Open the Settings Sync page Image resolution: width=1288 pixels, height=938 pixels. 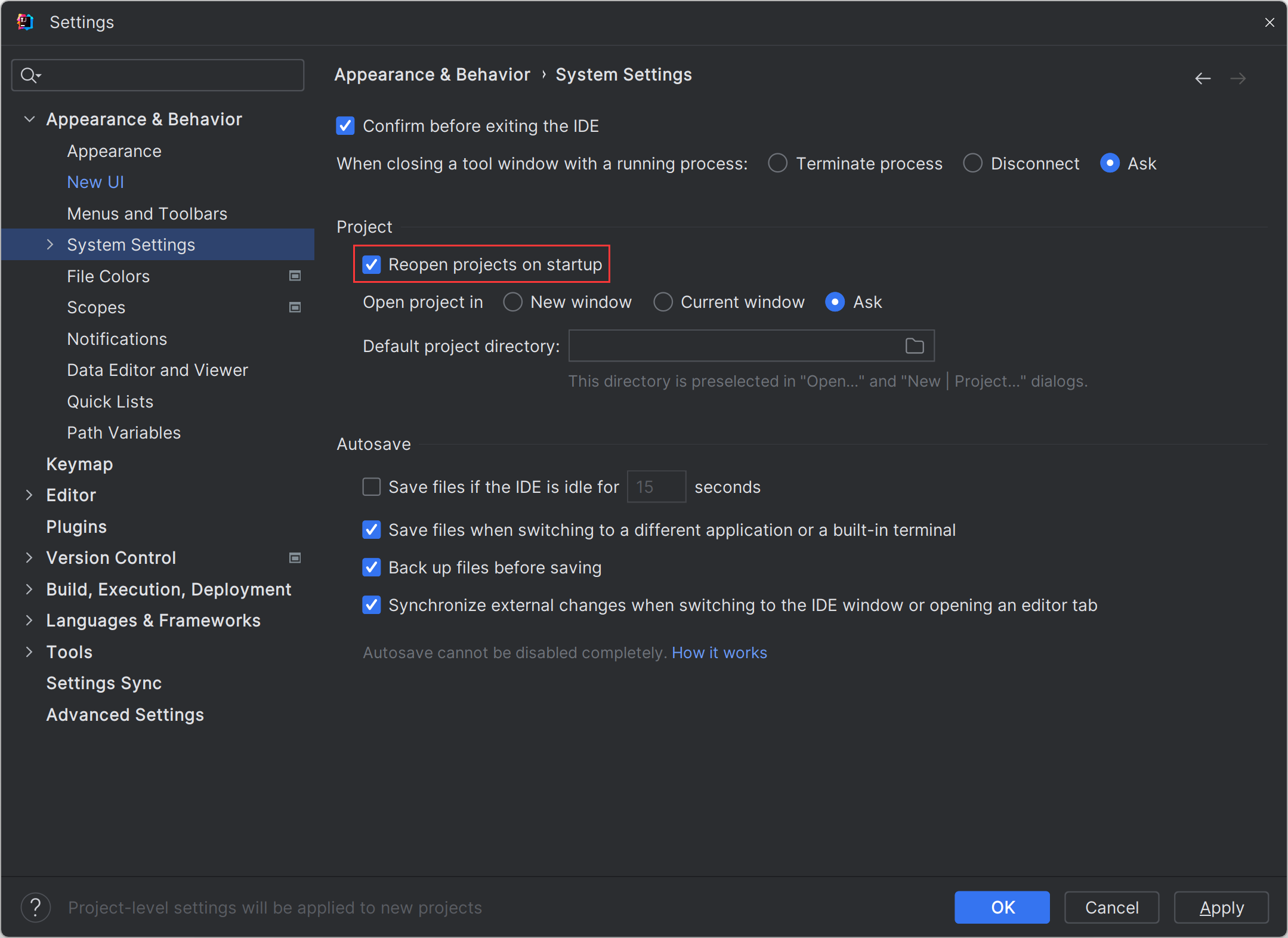(104, 683)
